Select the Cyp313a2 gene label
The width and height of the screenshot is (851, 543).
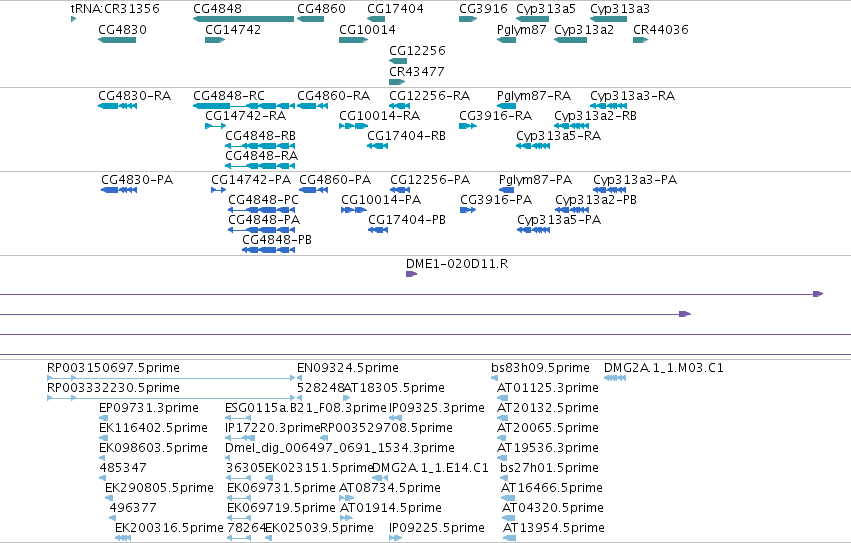pyautogui.click(x=584, y=30)
